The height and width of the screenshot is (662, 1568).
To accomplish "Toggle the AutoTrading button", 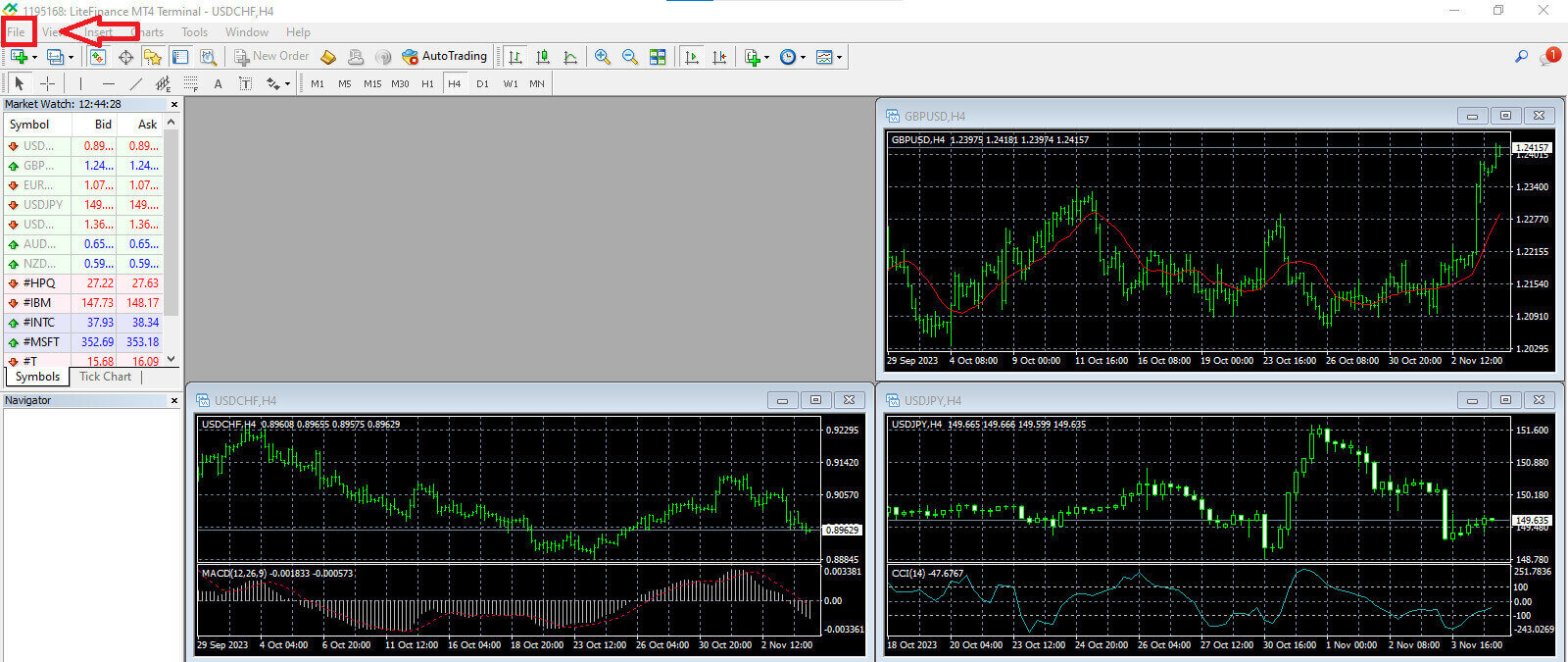I will (444, 57).
